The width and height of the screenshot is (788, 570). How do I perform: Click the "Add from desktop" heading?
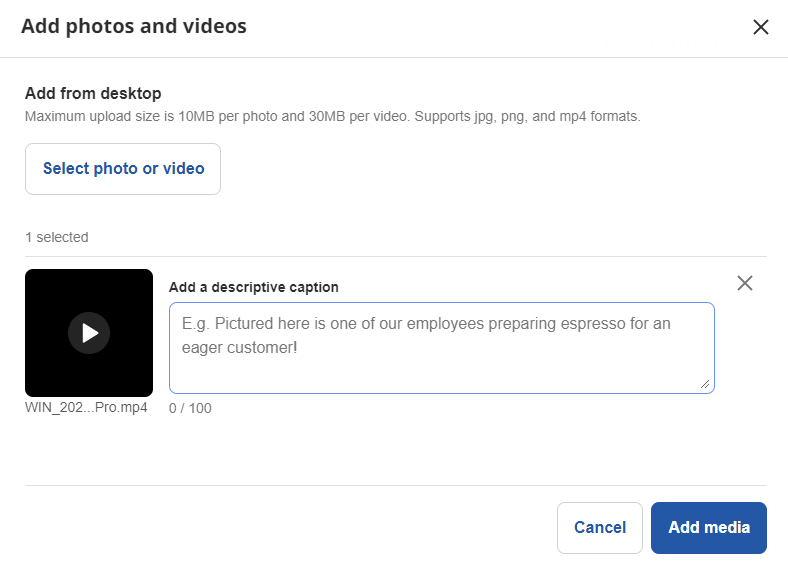click(x=93, y=94)
